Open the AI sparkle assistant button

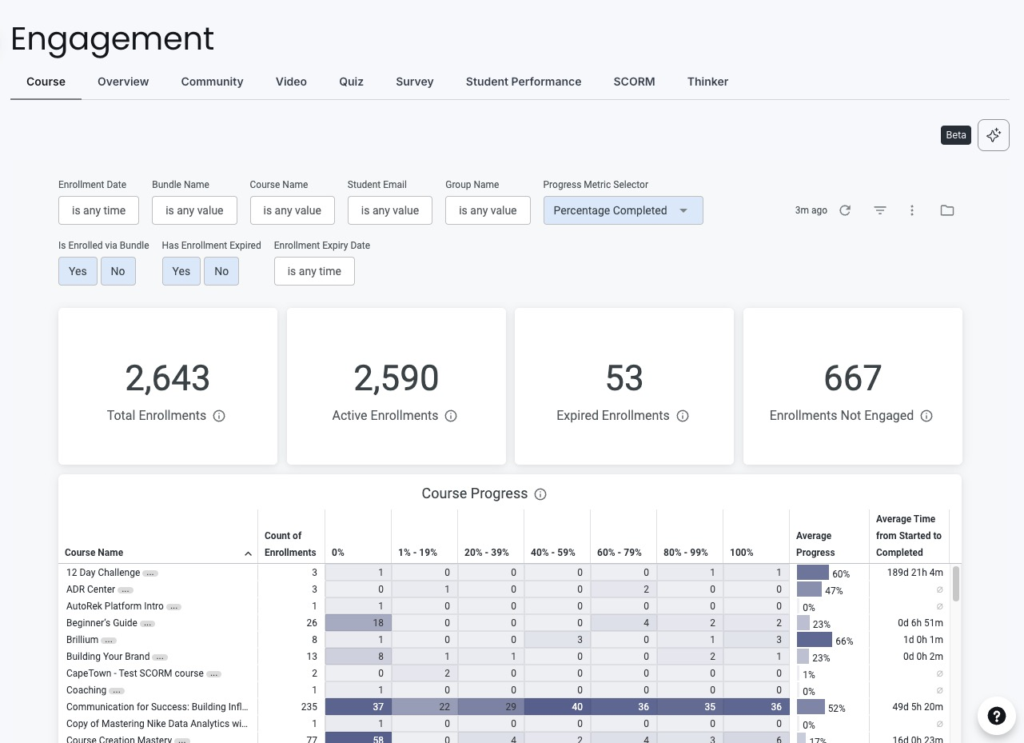[x=993, y=135]
